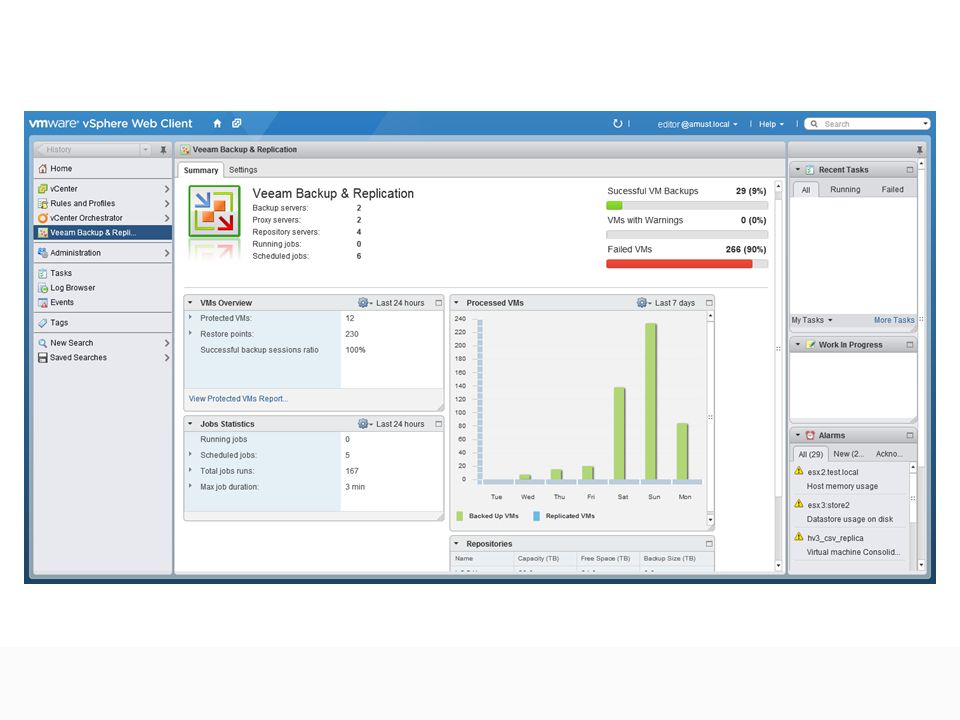Open the home icon in header
The image size is (960, 720).
click(x=217, y=124)
